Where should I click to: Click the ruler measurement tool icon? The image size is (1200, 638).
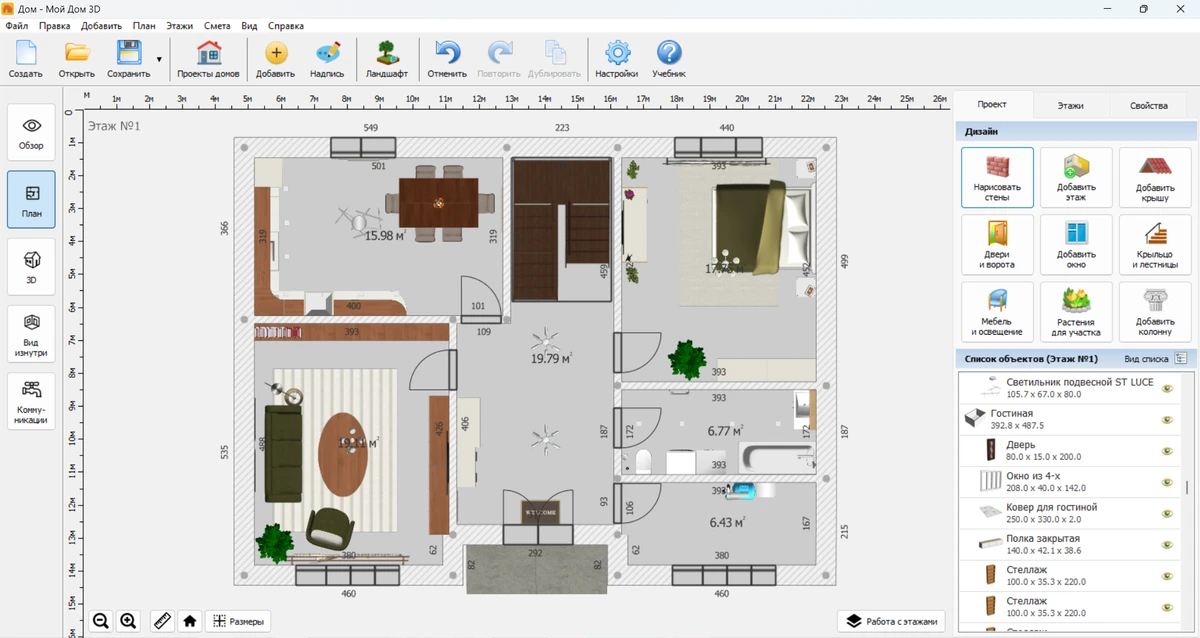point(162,621)
